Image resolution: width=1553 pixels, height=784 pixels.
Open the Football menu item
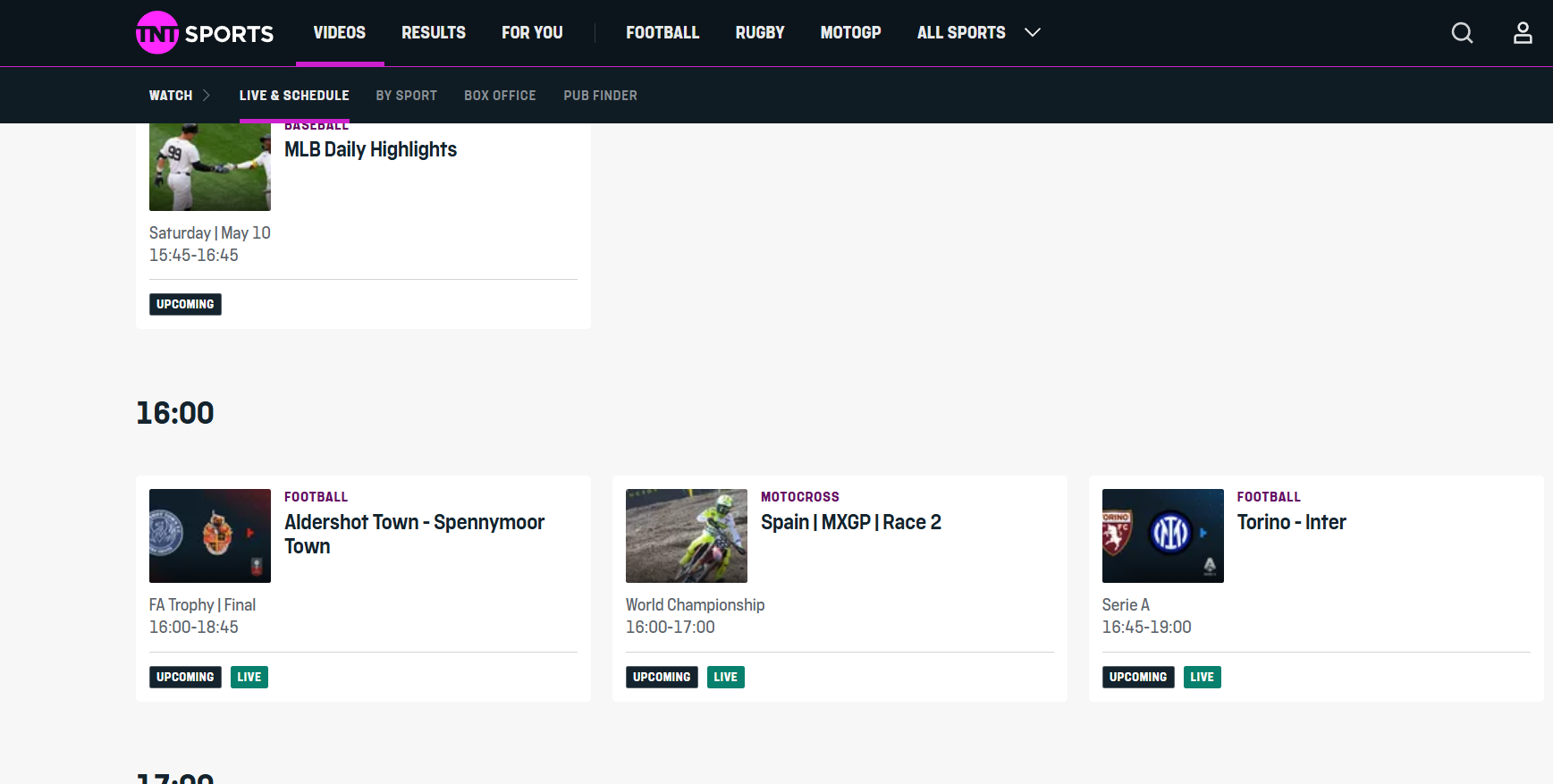pyautogui.click(x=663, y=32)
